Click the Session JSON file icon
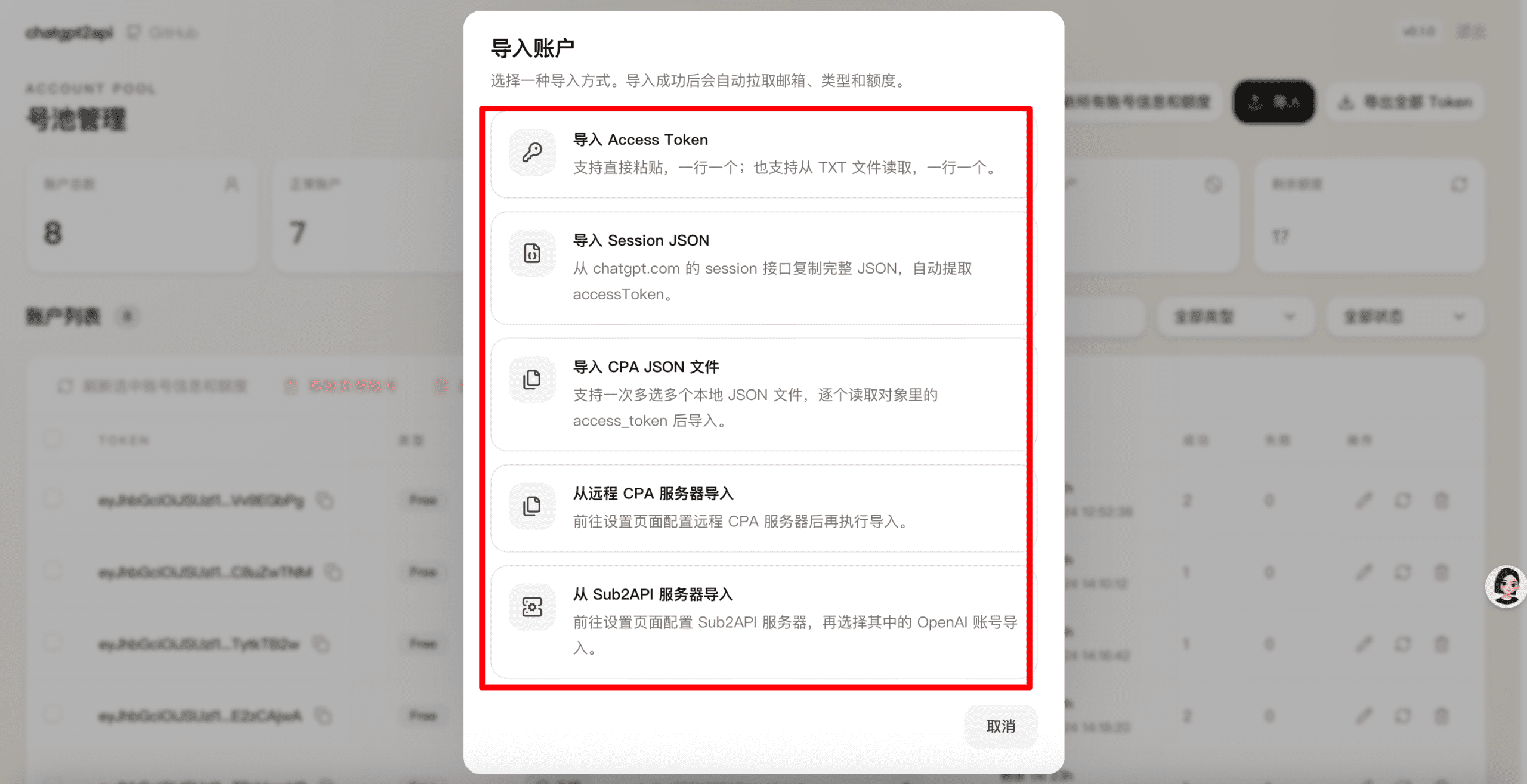1527x784 pixels. [531, 253]
